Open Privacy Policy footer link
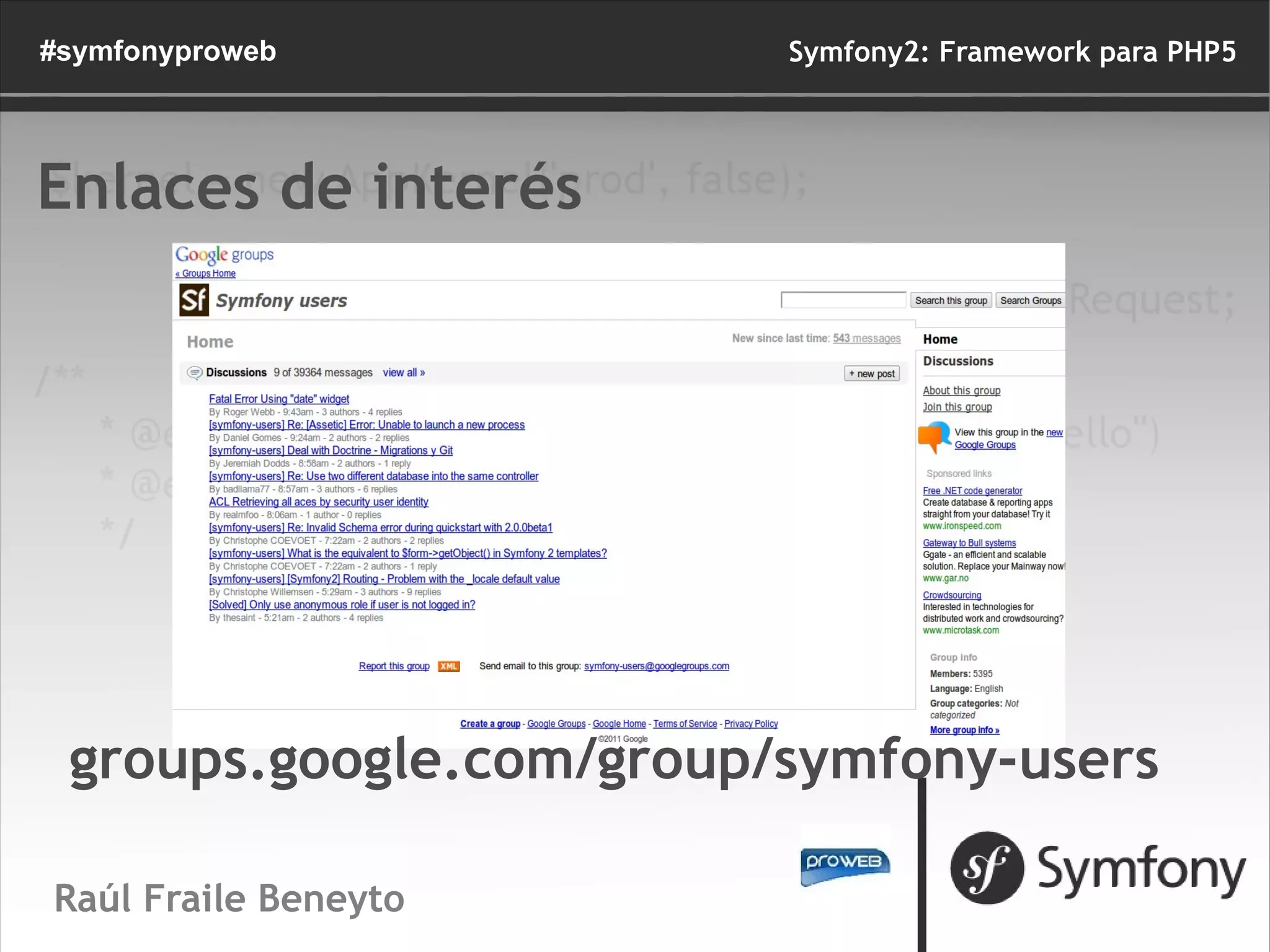 751,724
